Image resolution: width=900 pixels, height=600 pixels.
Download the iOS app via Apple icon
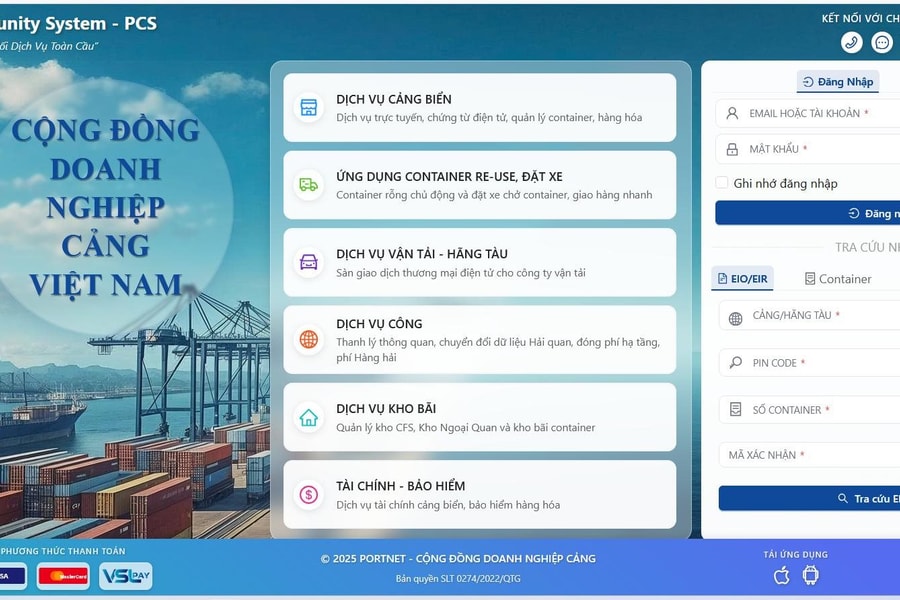coord(782,575)
